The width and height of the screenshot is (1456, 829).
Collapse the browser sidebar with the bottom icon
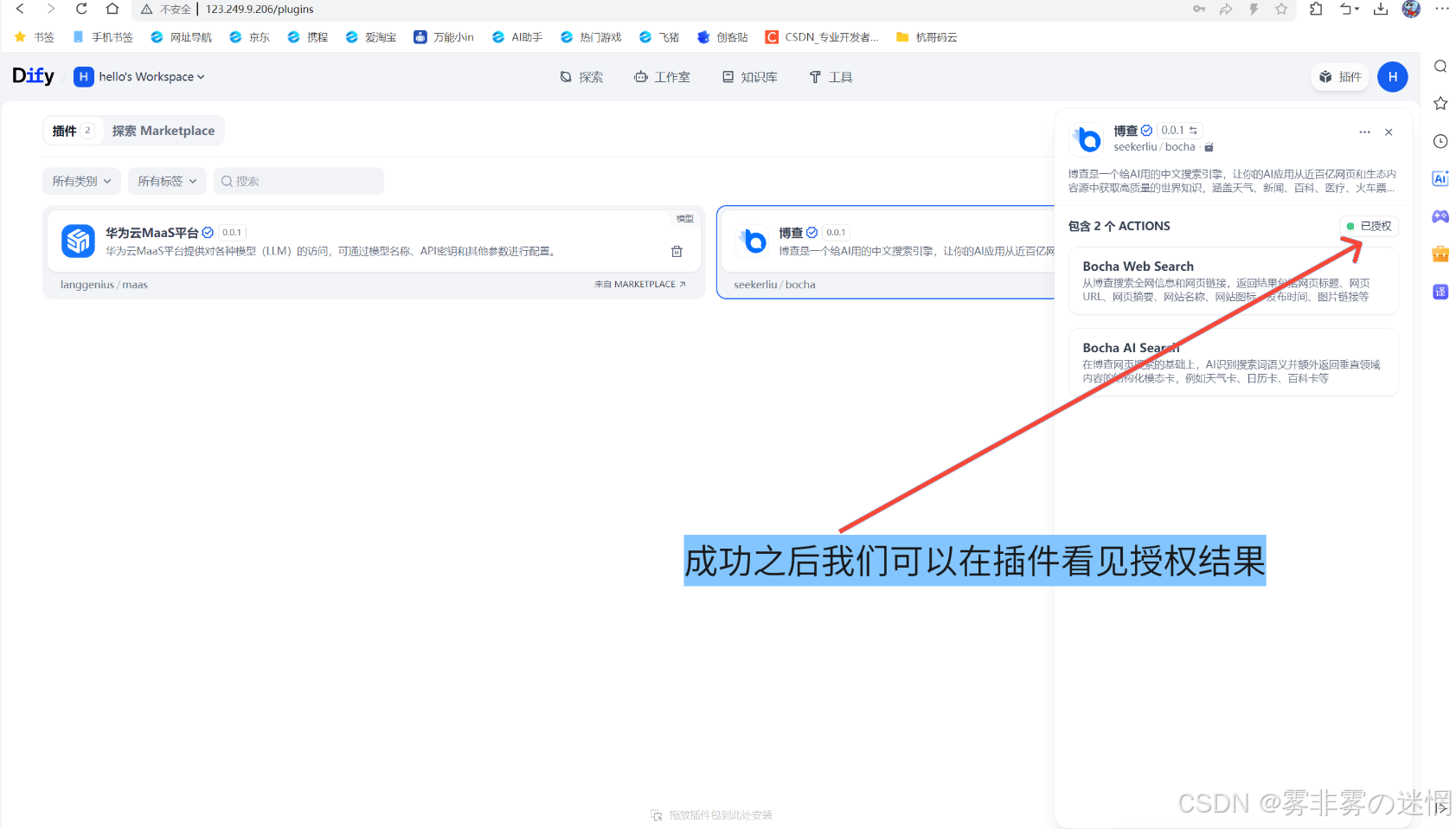click(1440, 807)
